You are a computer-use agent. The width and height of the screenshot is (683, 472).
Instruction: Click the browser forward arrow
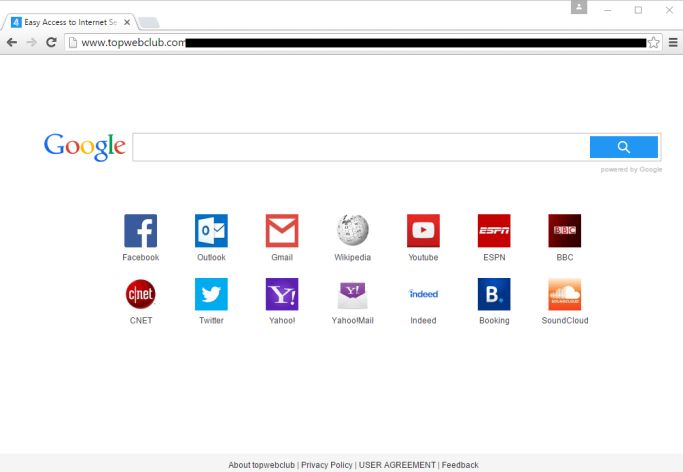31,42
